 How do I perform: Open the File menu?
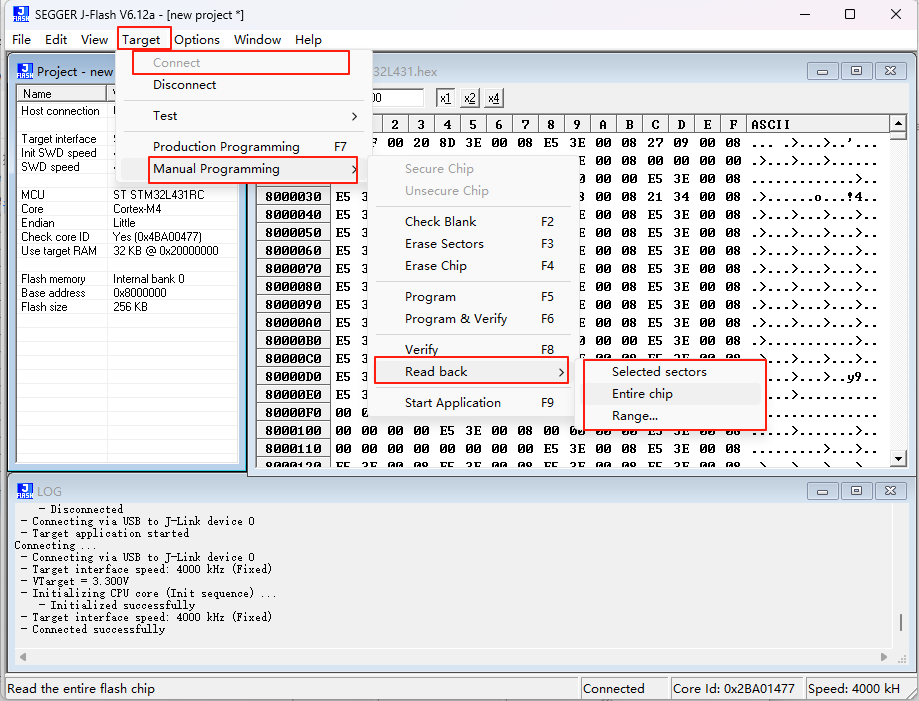point(21,40)
